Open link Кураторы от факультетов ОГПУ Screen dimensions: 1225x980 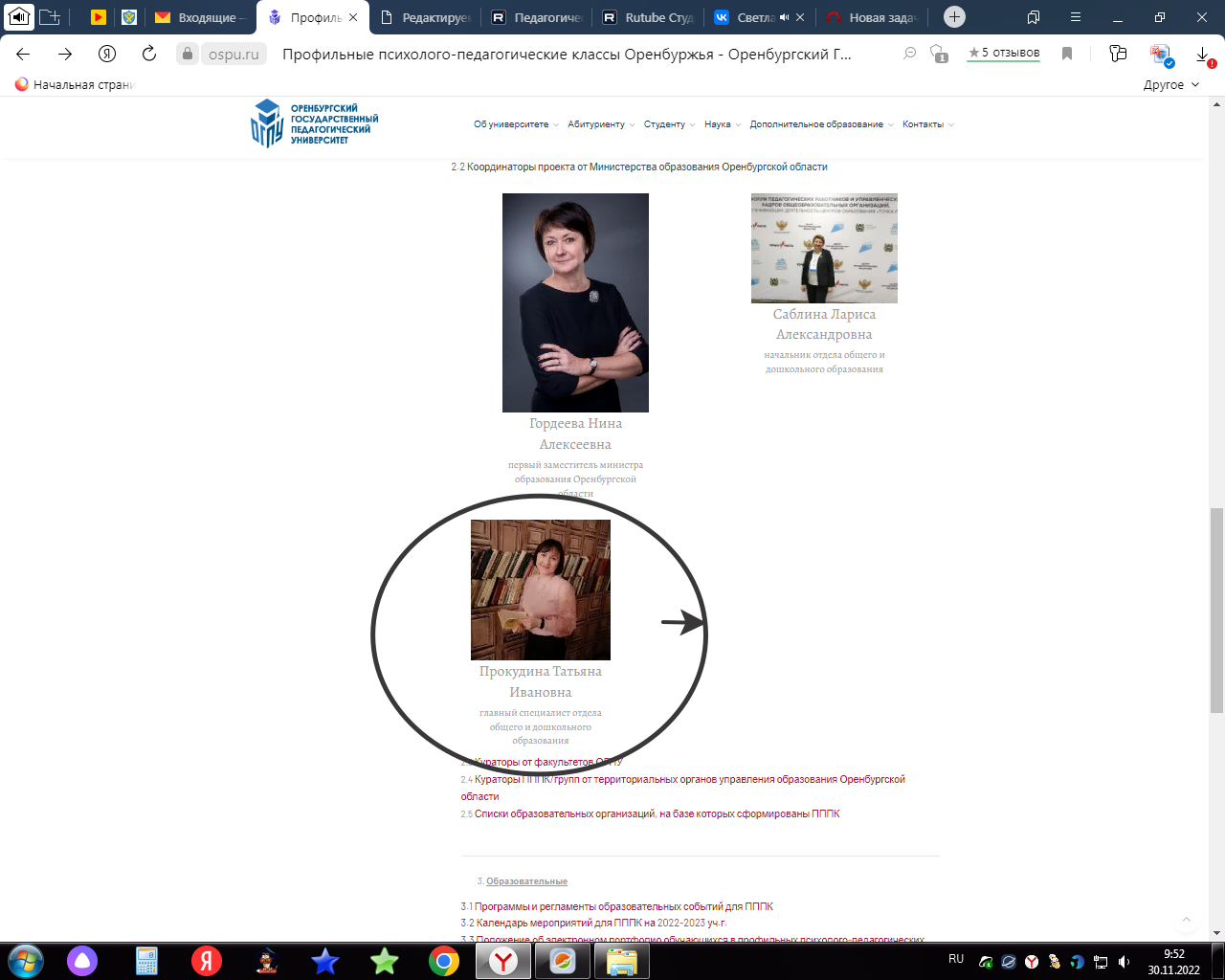pyautogui.click(x=548, y=762)
